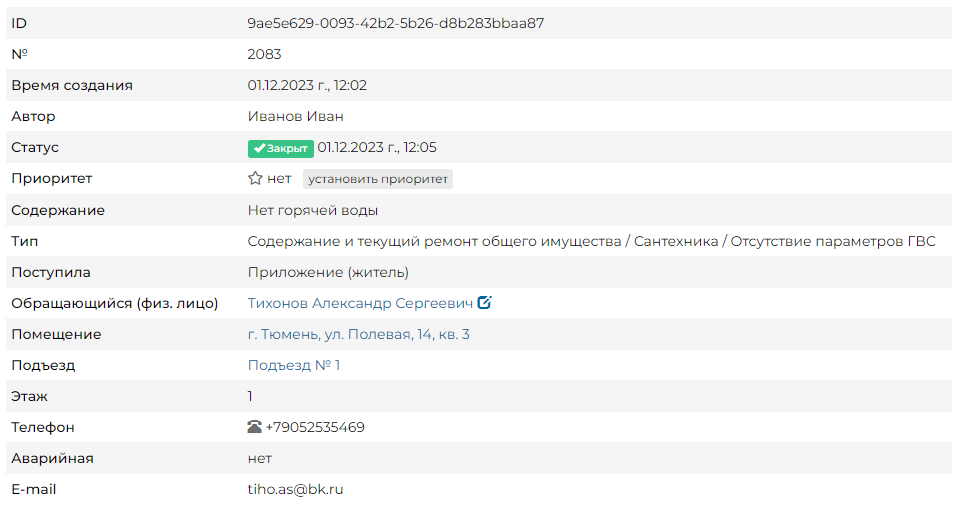958x509 pixels.
Task: Click the Приложение (житель) source value
Action: tap(328, 273)
